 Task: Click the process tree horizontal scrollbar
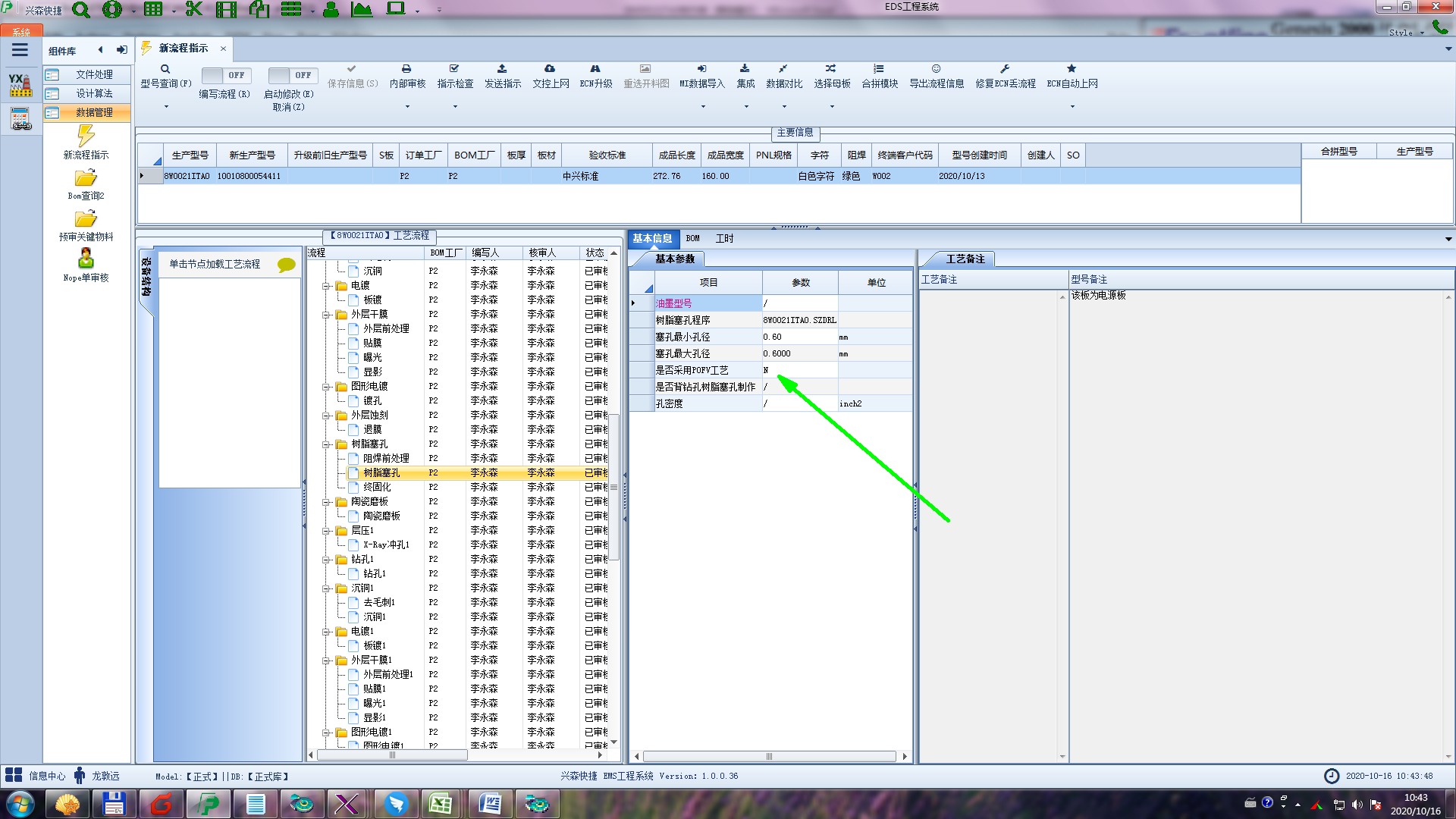tap(392, 755)
